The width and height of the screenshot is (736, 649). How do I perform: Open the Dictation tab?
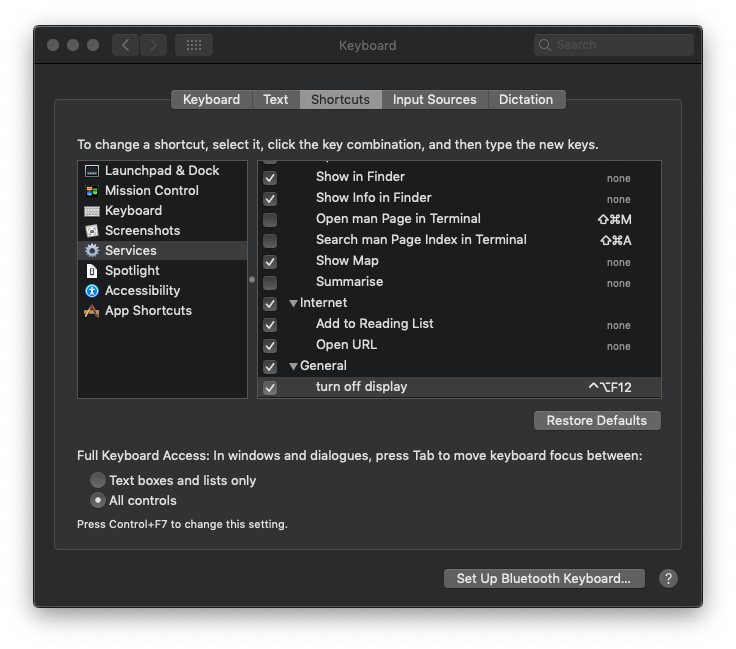[x=526, y=99]
